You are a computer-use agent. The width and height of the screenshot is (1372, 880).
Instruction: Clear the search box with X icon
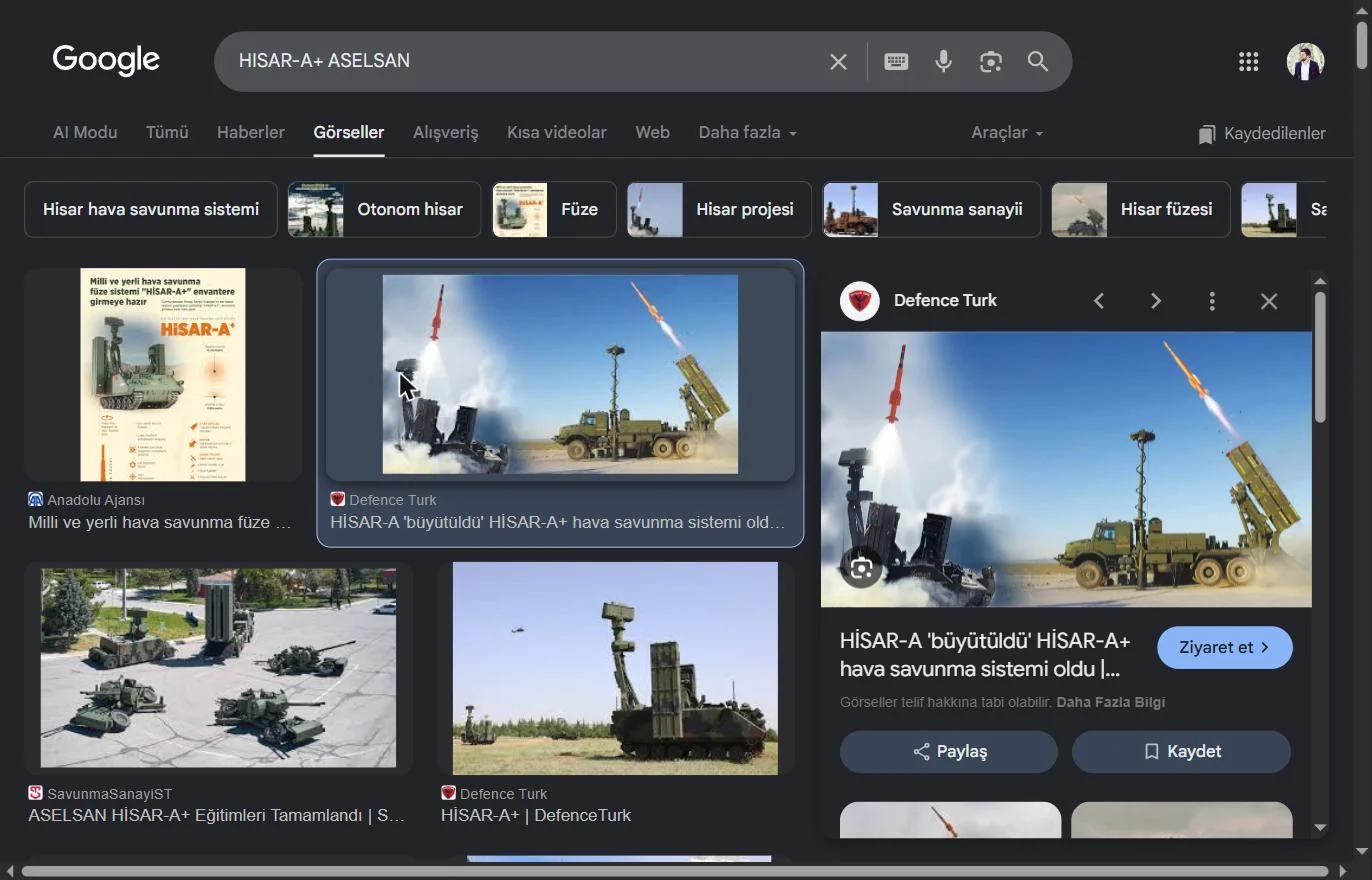(838, 62)
